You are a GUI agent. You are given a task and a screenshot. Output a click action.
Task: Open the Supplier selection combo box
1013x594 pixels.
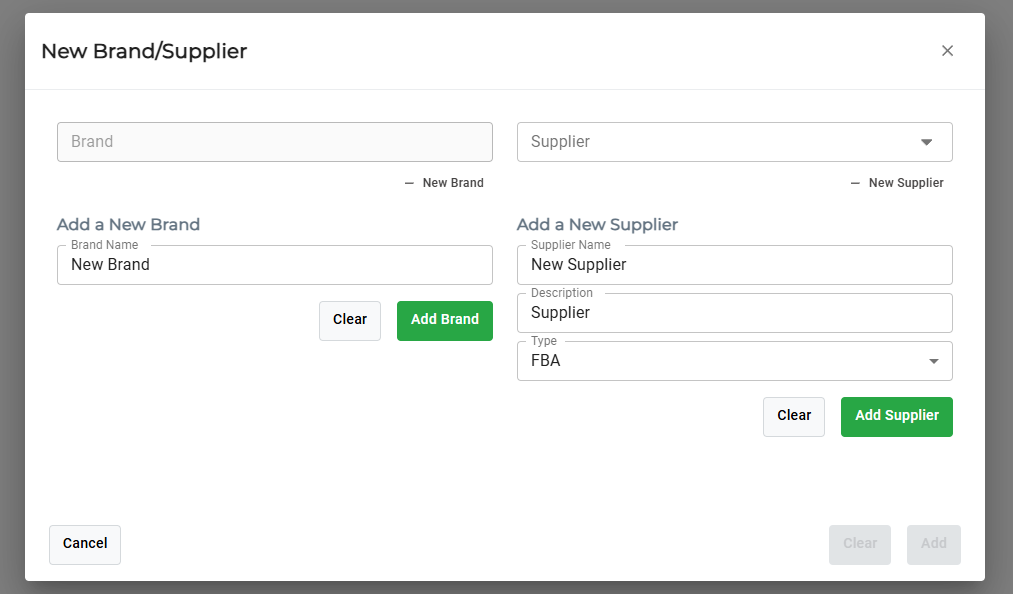tap(735, 142)
